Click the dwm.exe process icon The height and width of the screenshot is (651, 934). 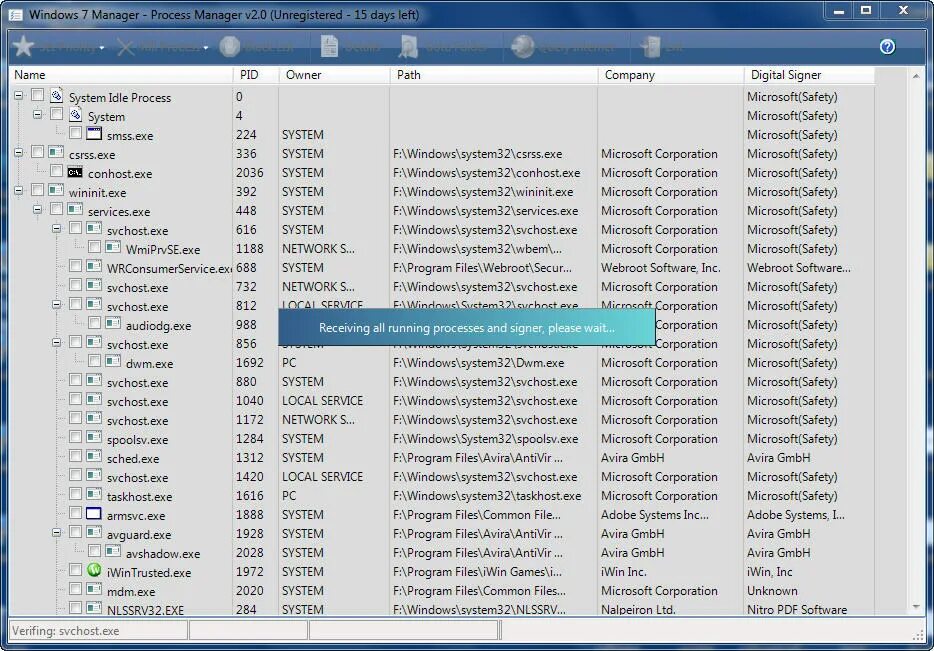[113, 362]
